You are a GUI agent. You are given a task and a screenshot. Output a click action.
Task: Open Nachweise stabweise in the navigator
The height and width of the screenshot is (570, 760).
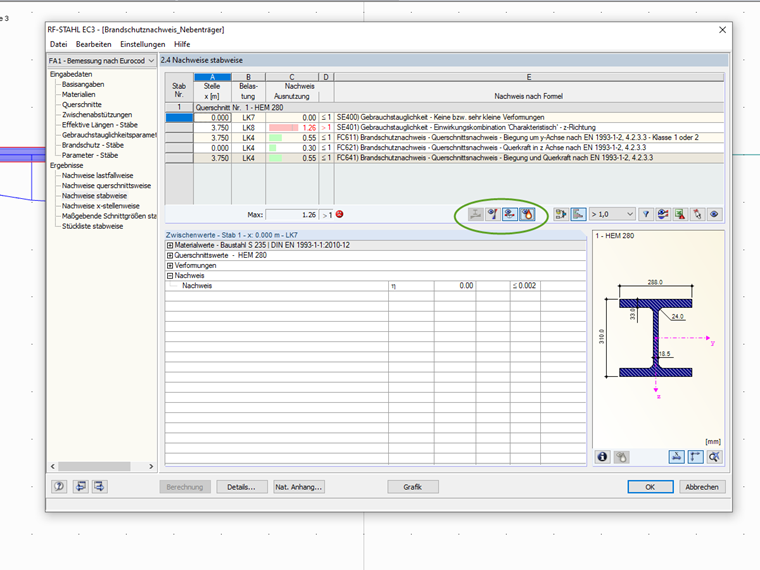(95, 196)
